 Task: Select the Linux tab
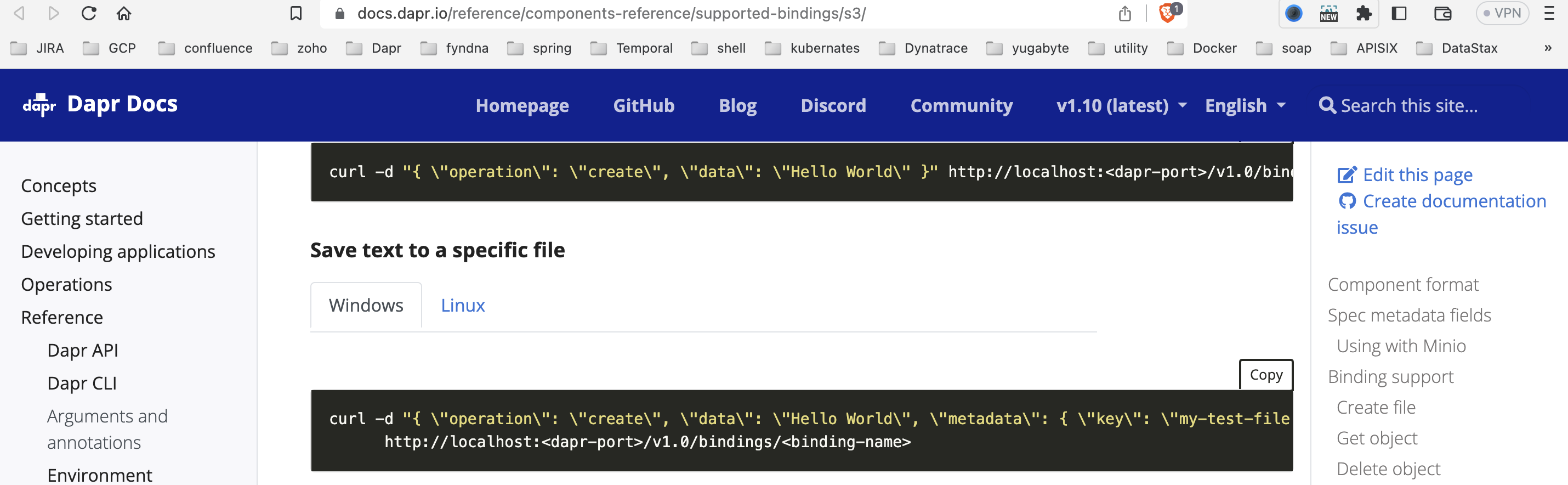click(x=463, y=305)
